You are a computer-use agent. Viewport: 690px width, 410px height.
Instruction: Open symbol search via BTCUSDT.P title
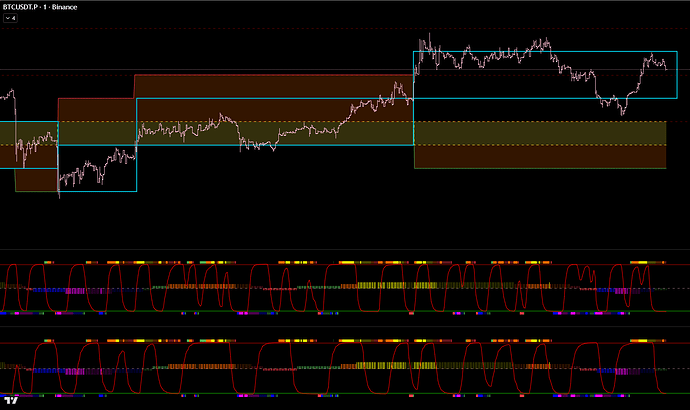(27, 6)
